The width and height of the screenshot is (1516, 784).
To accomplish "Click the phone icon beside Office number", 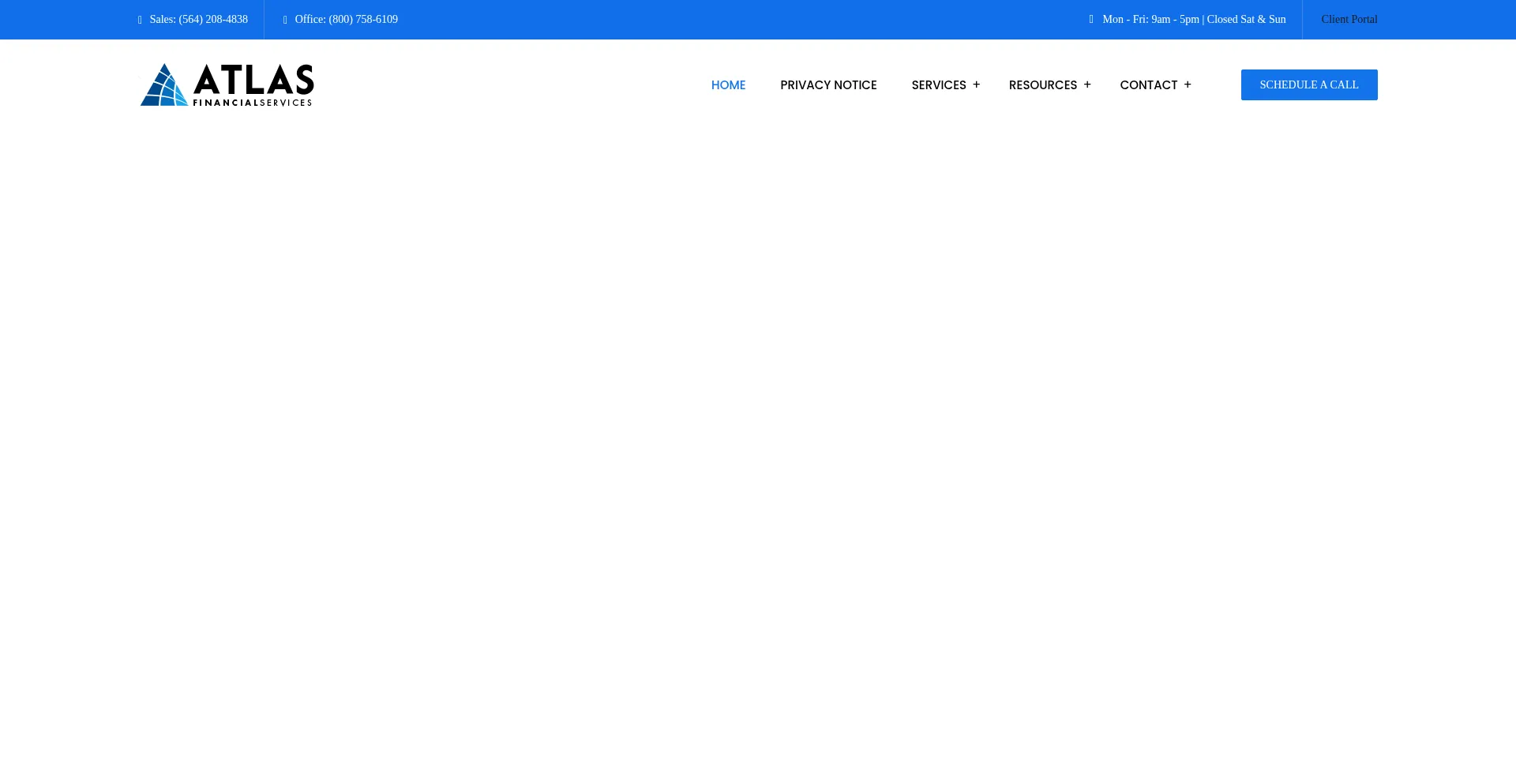I will point(286,20).
